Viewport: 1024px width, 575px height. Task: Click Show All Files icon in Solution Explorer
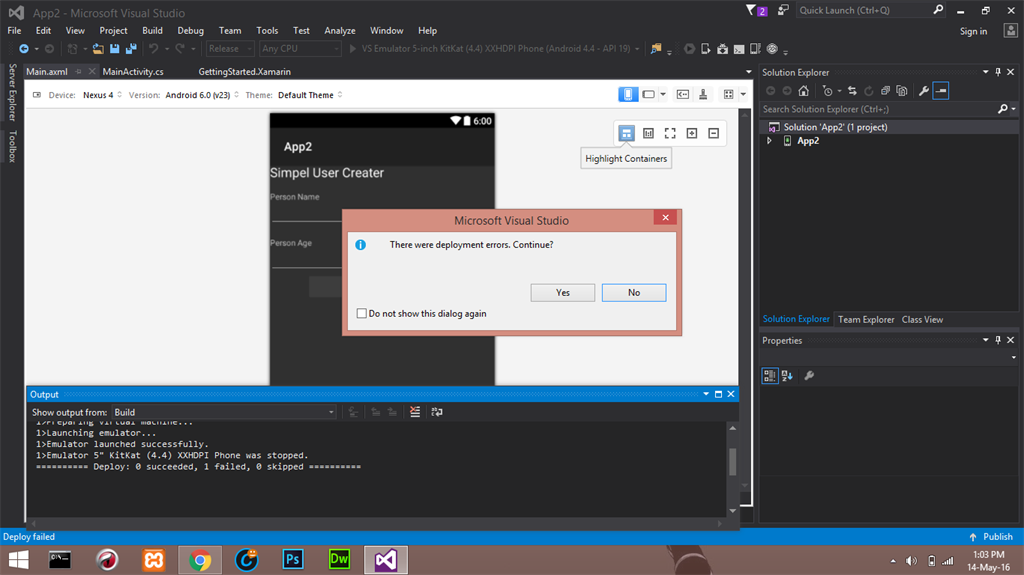[902, 91]
